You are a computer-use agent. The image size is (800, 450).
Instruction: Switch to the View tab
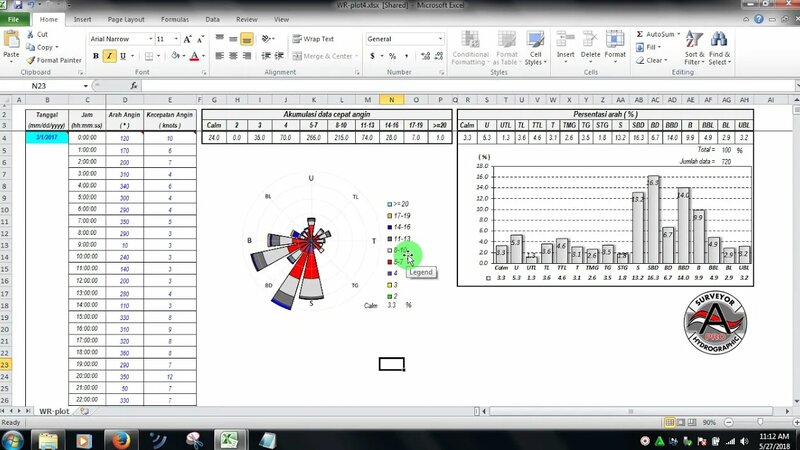[281, 19]
